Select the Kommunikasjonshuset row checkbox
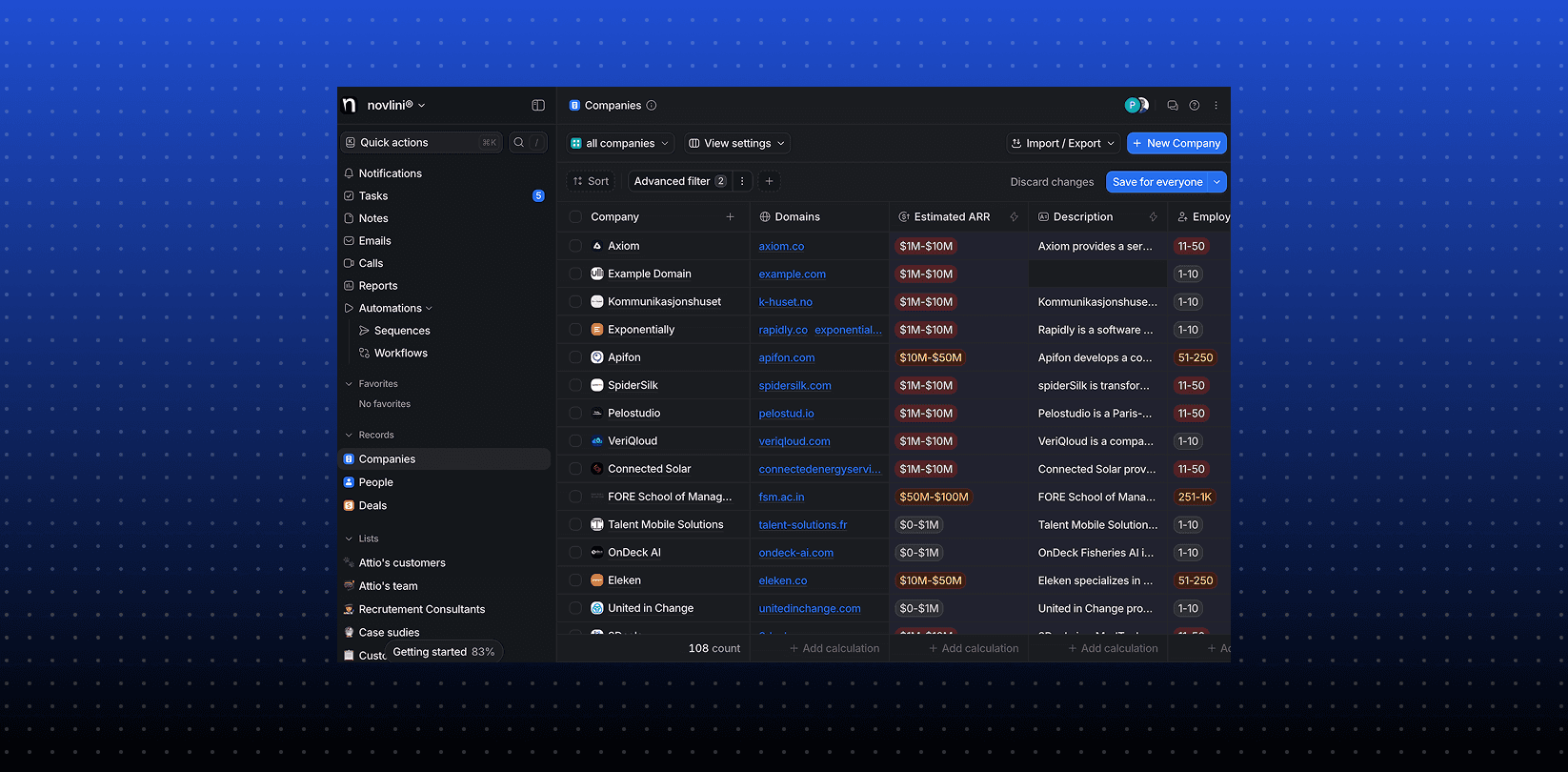1568x772 pixels. coord(575,302)
